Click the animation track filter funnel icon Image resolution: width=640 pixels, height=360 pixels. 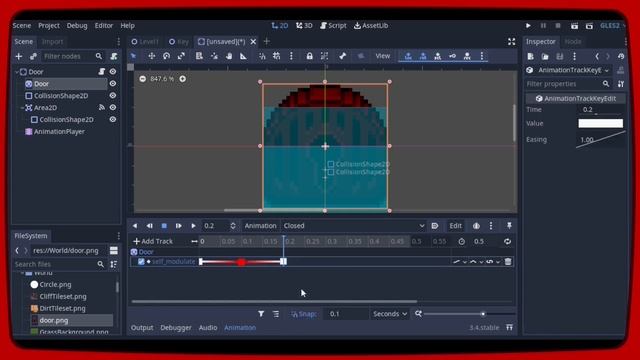coord(261,314)
